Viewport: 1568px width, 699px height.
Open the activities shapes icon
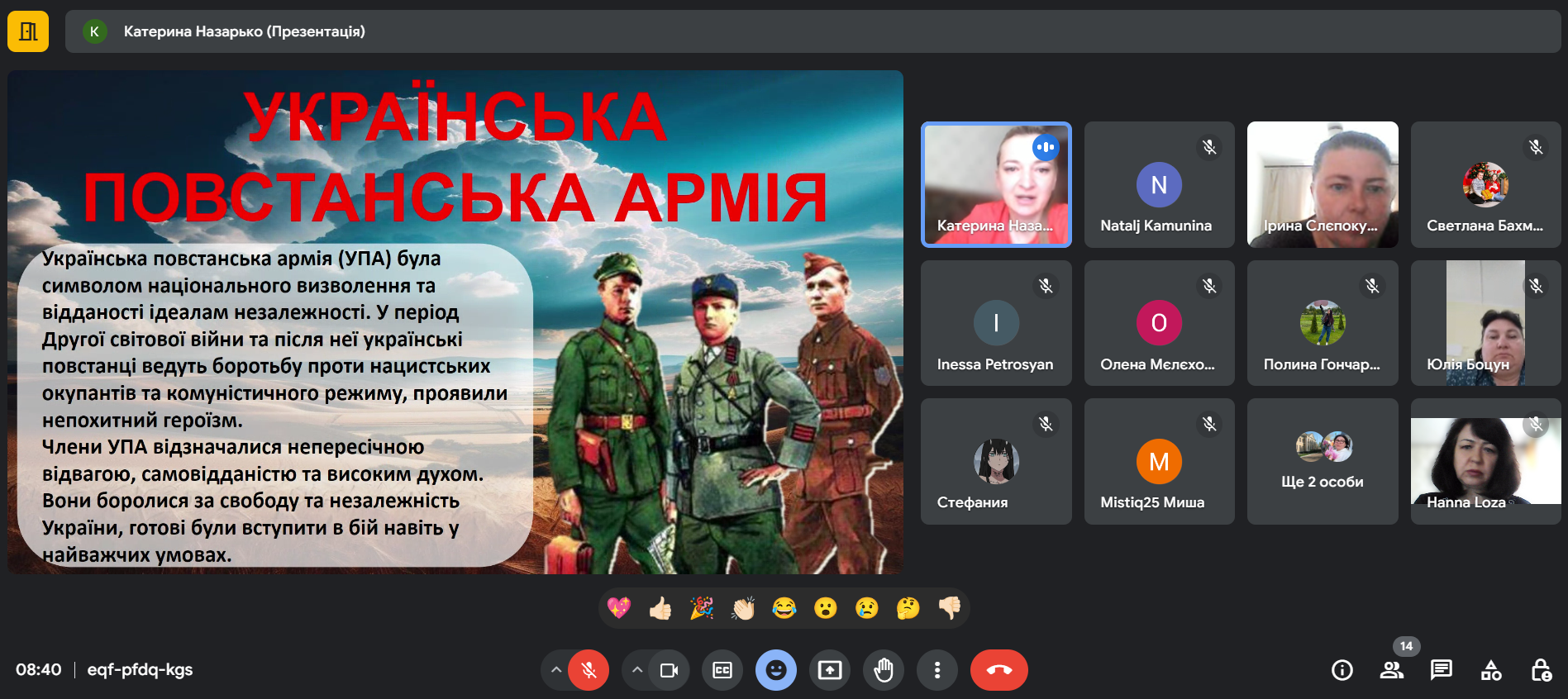click(1491, 670)
